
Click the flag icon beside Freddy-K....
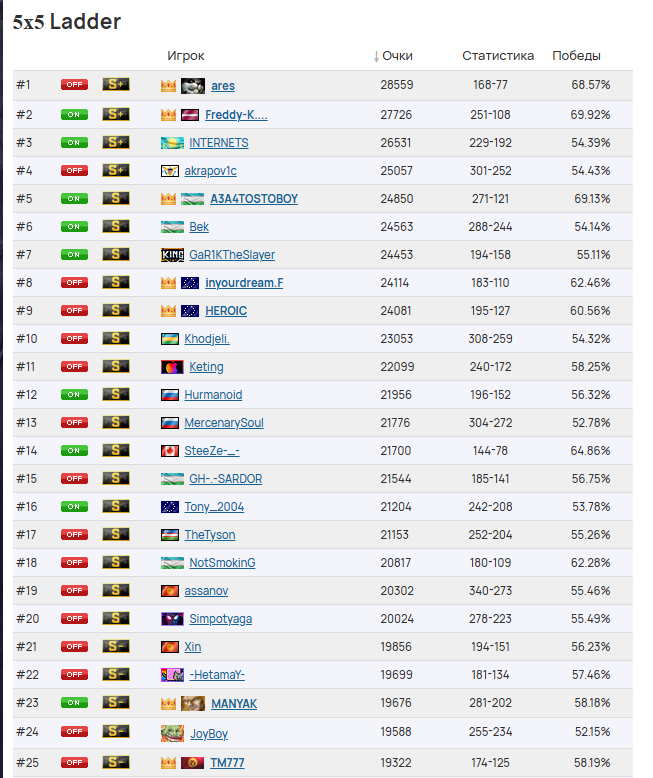click(190, 115)
